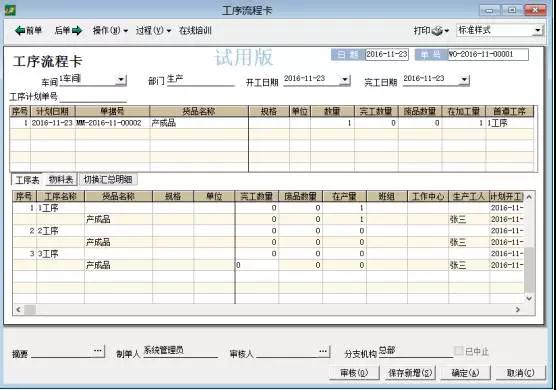Click the 保存新增(S) button
556x390 pixels.
pyautogui.click(x=410, y=373)
